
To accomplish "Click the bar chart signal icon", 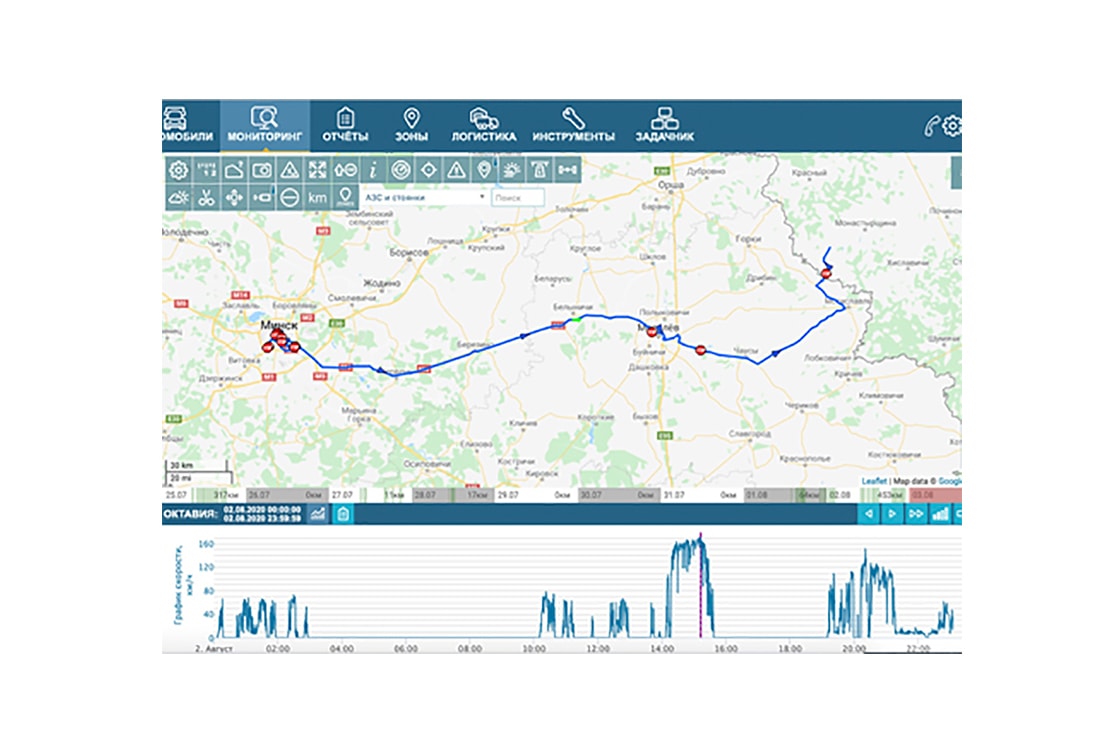I will [939, 514].
